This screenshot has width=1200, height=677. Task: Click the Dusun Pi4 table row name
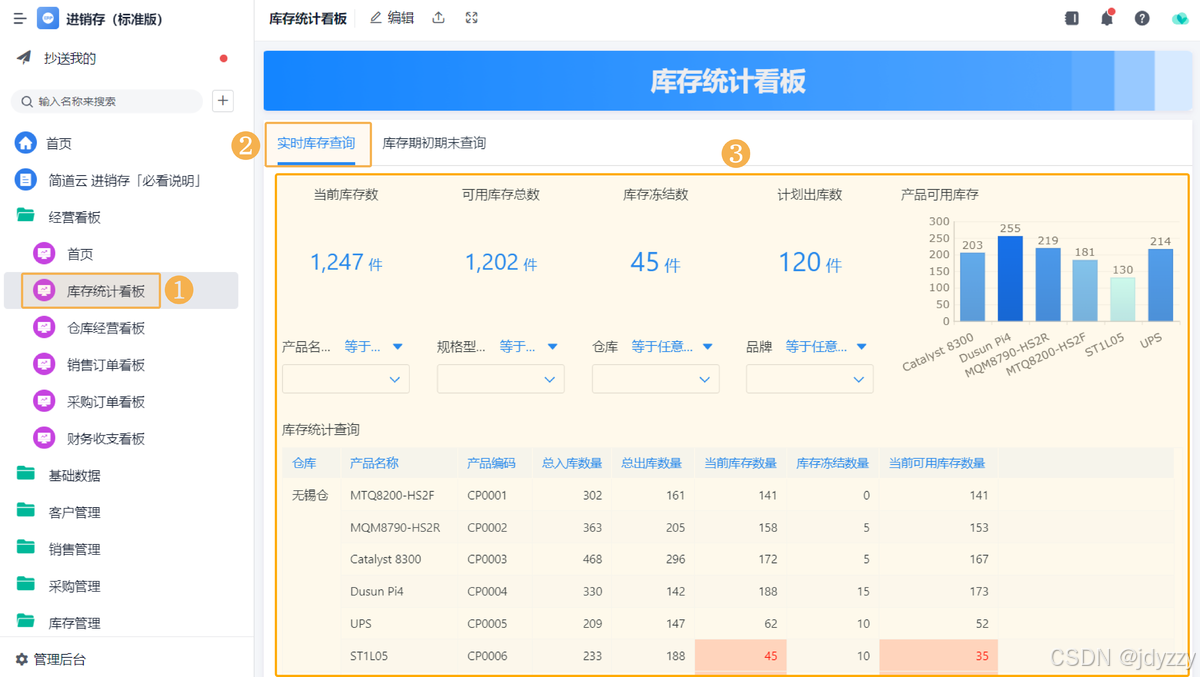[x=379, y=591]
